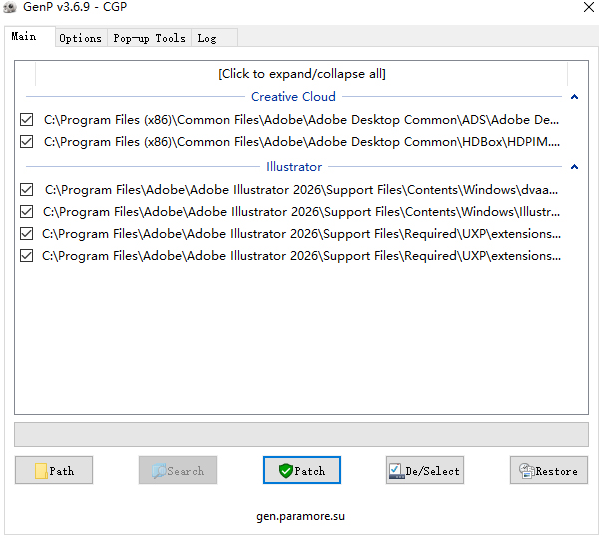Switch to the Main tab
Screen dimensions: 603x538
pyautogui.click(x=30, y=37)
